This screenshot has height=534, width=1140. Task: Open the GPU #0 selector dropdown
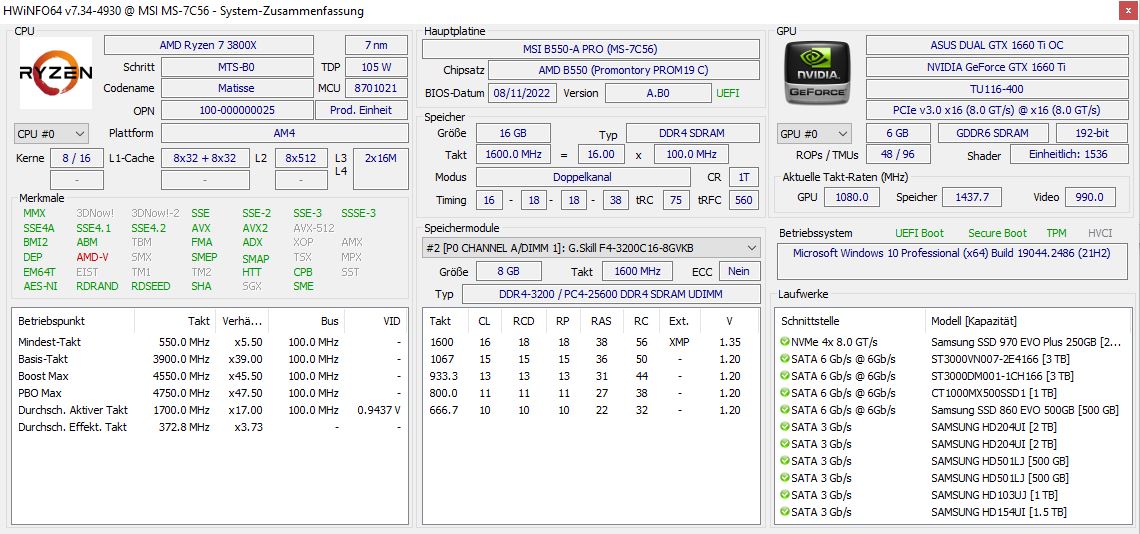(814, 134)
